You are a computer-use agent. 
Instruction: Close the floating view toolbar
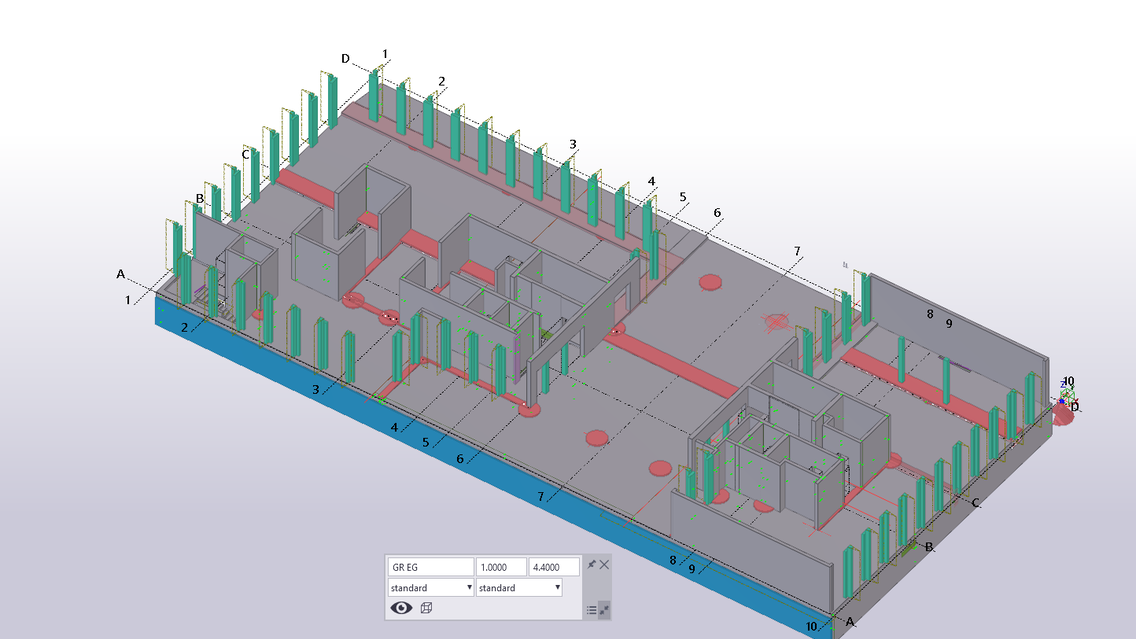pos(604,564)
